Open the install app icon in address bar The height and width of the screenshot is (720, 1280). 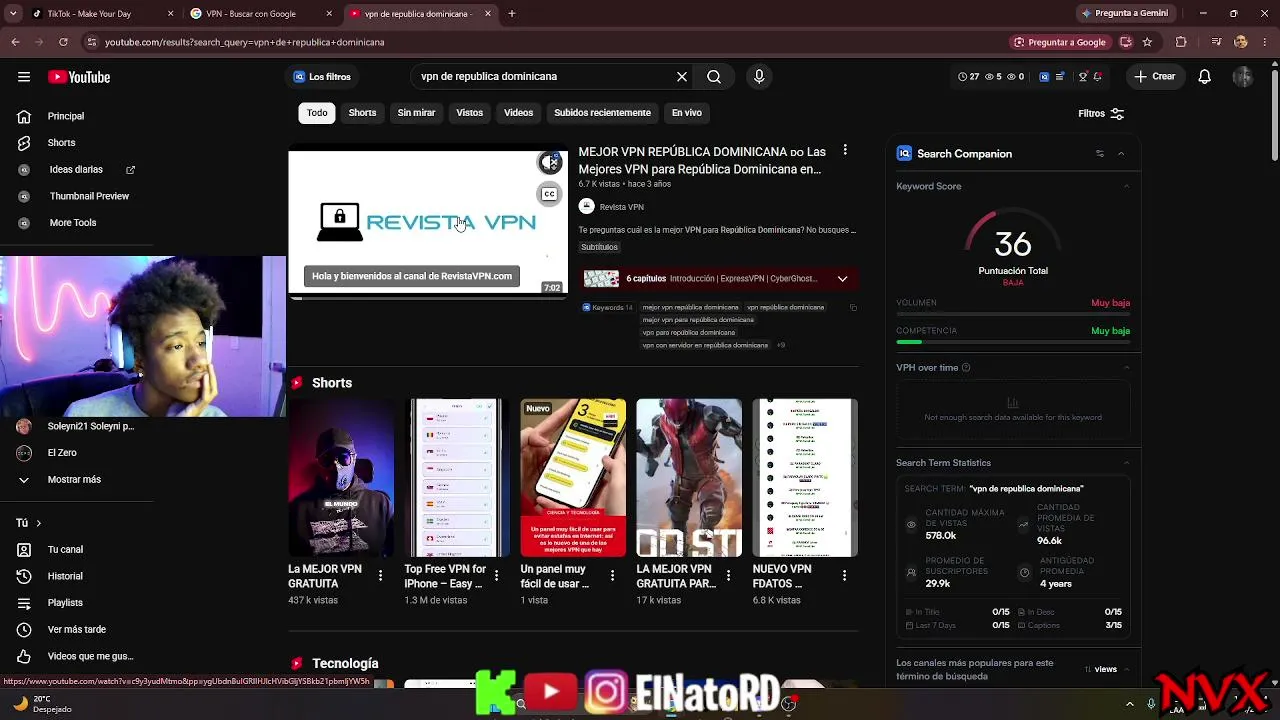pyautogui.click(x=1126, y=42)
